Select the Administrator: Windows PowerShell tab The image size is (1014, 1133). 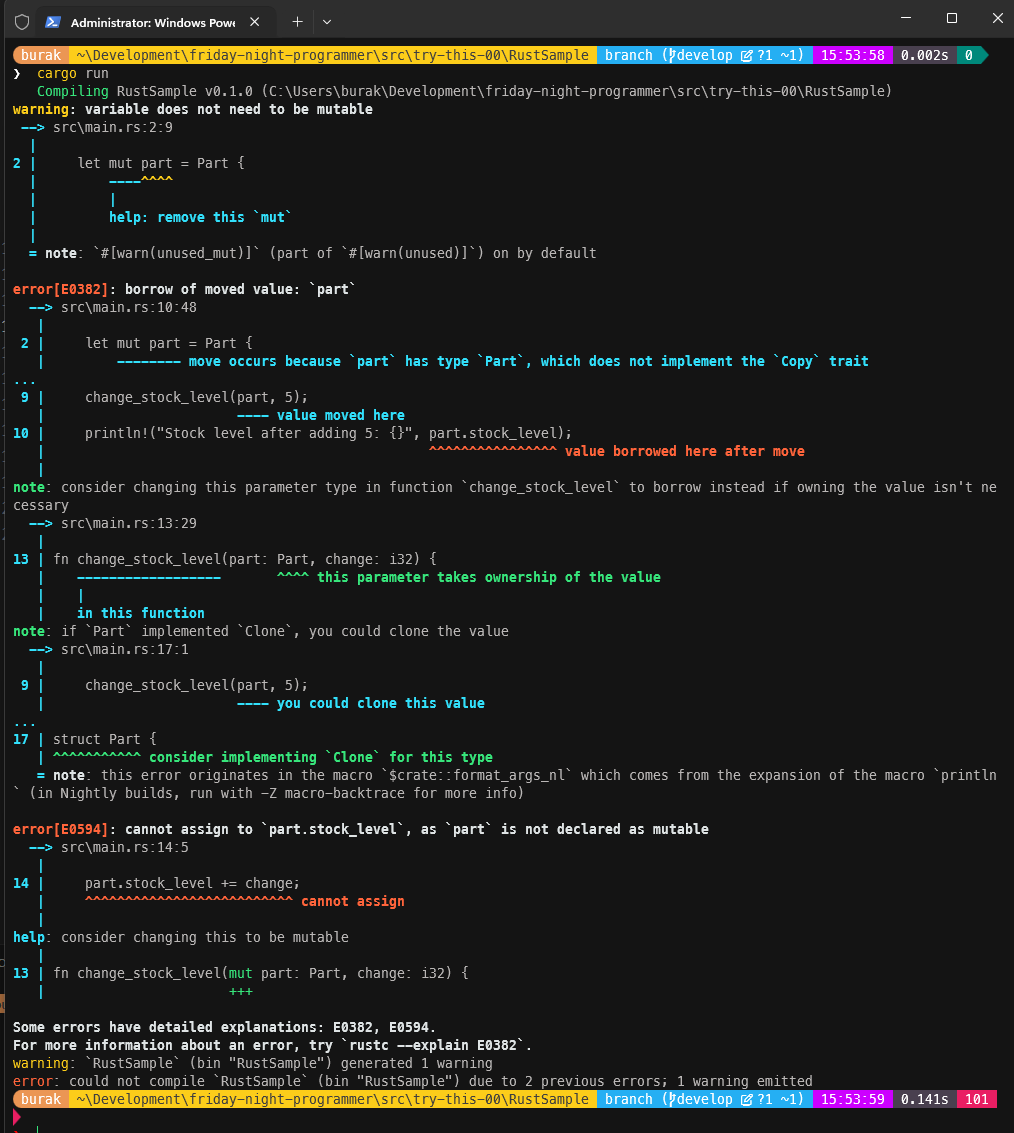click(x=150, y=21)
